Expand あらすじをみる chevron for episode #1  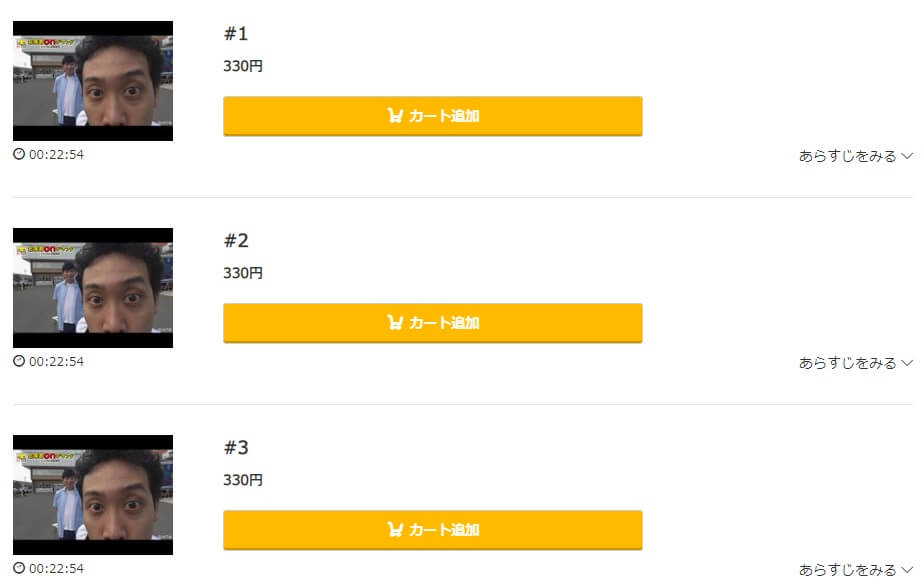point(907,156)
